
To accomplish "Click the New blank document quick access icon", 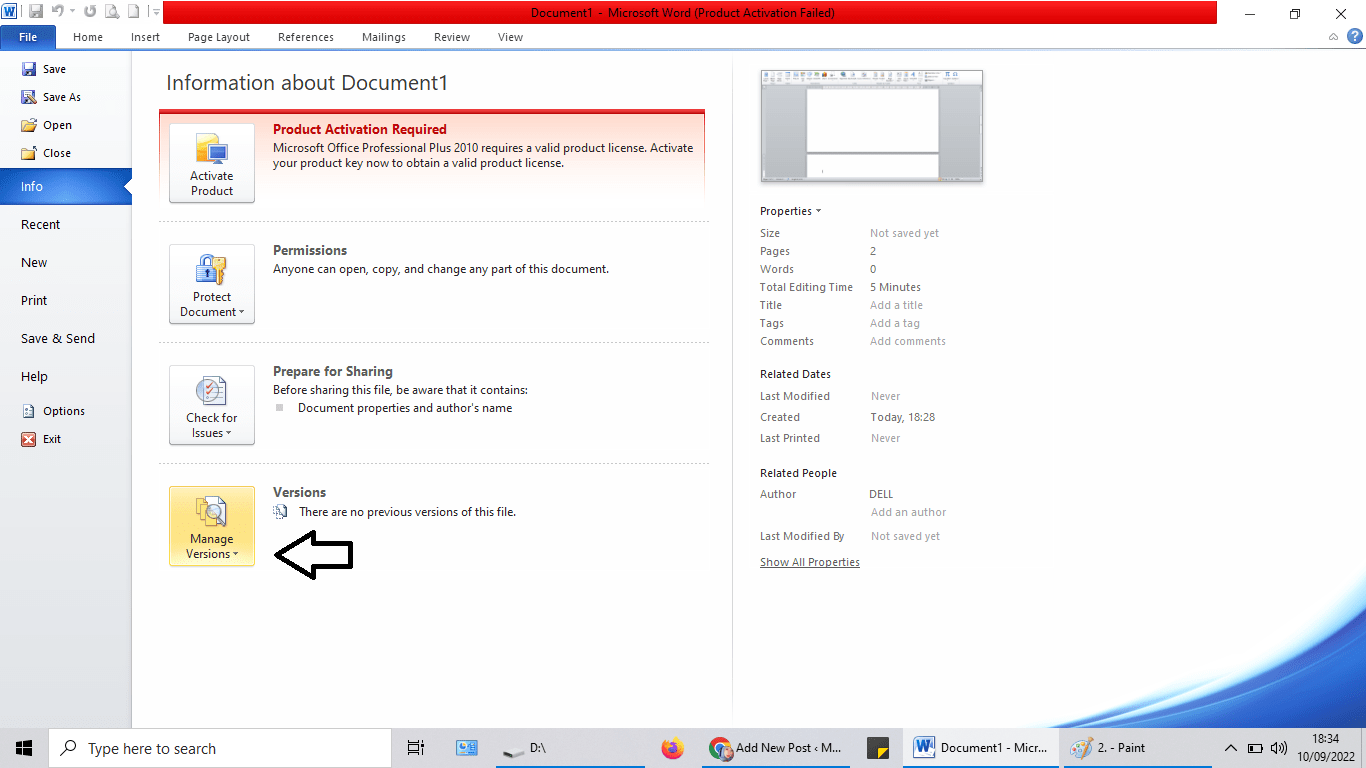I will coord(133,12).
